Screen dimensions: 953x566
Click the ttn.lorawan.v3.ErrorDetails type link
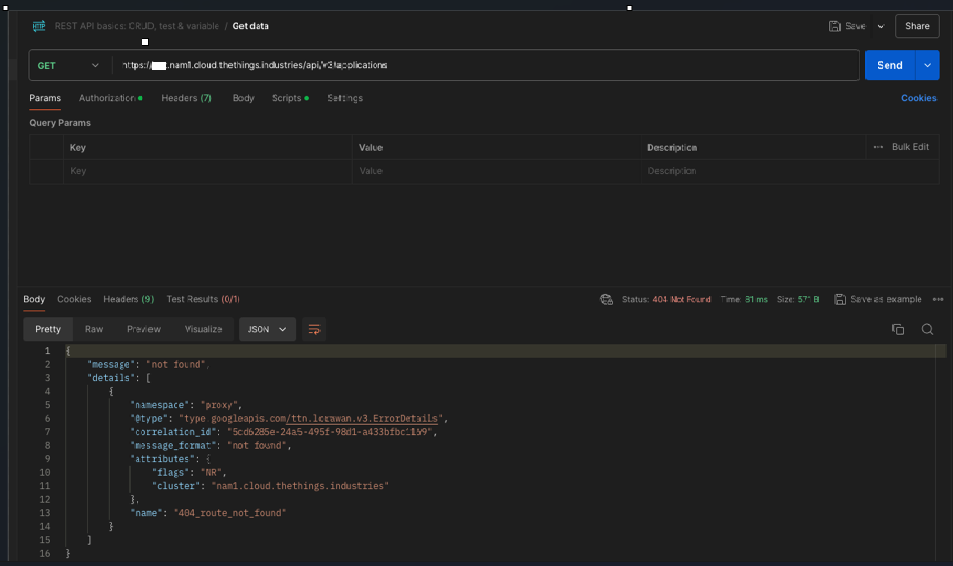click(364, 418)
